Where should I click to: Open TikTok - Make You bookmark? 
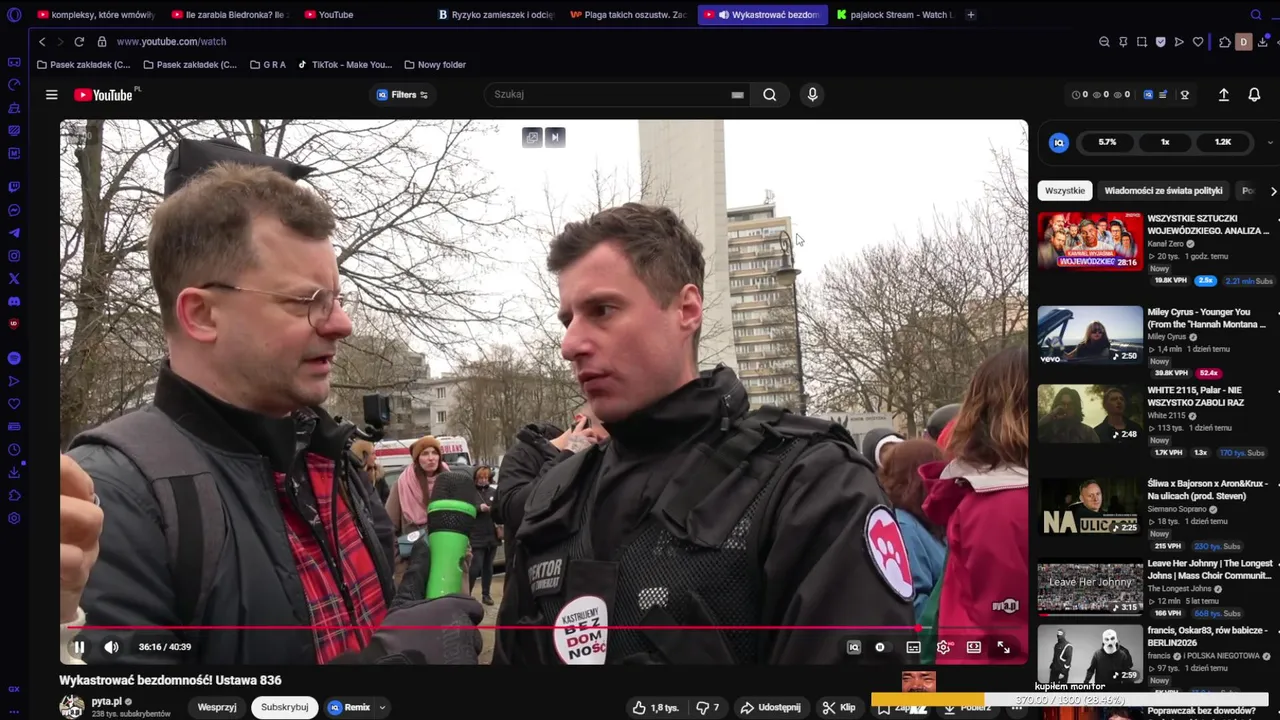click(345, 65)
